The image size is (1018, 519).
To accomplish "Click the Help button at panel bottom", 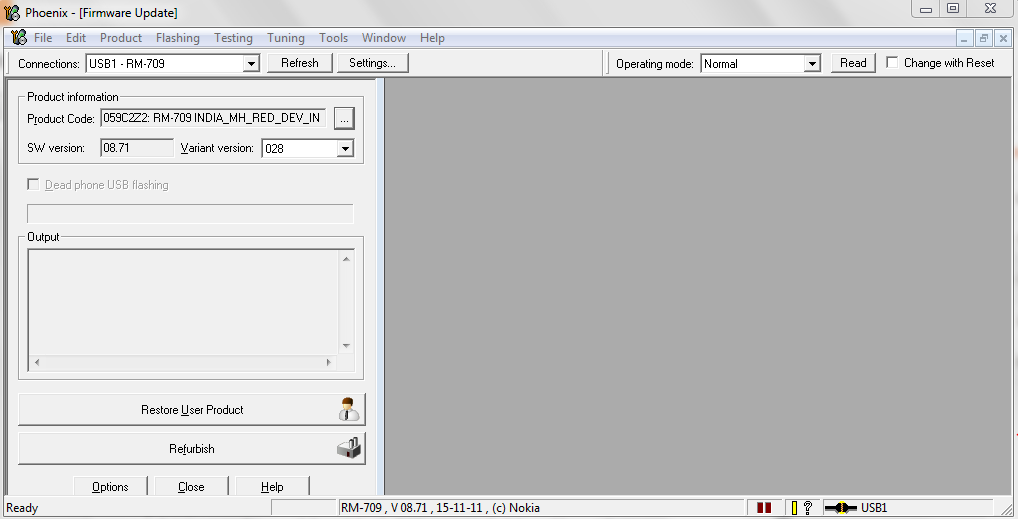I will [x=272, y=486].
